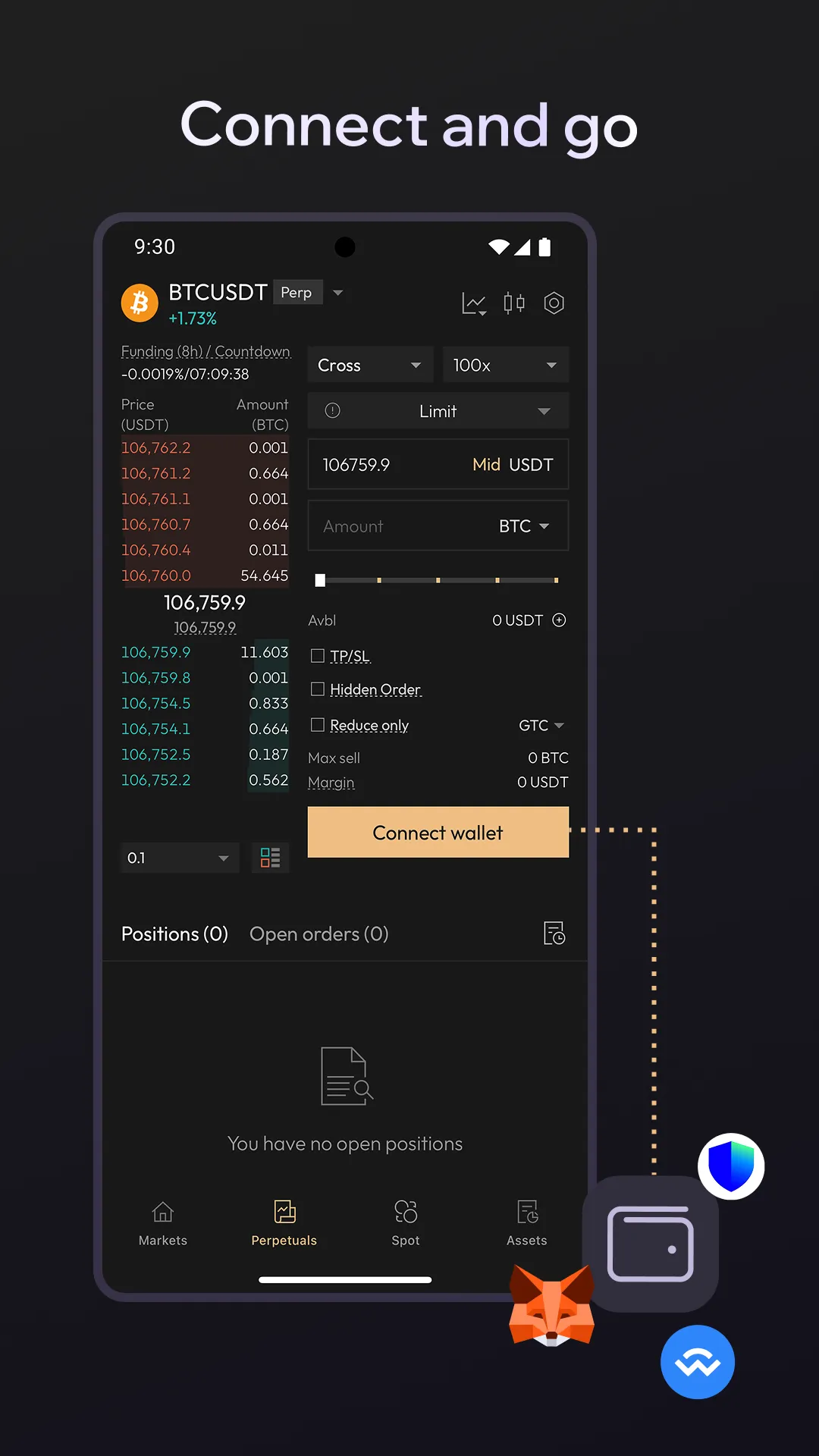Tap the last price 106,759.9 in bold
The height and width of the screenshot is (1456, 819).
[205, 603]
